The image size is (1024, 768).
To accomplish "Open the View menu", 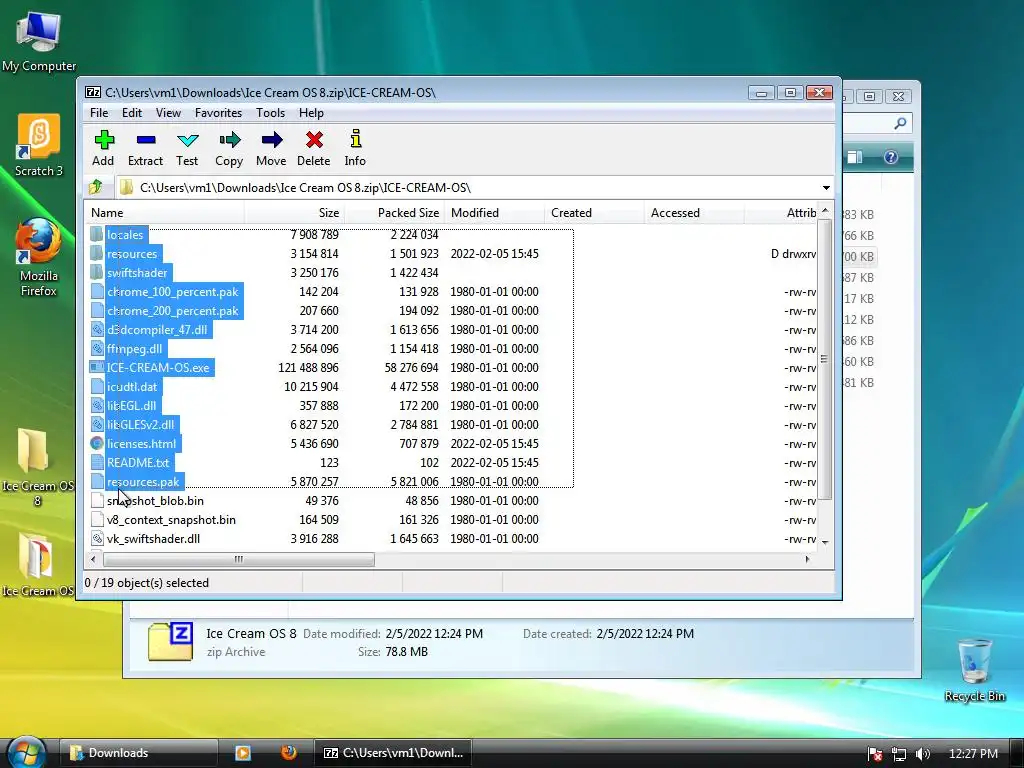I will click(168, 113).
